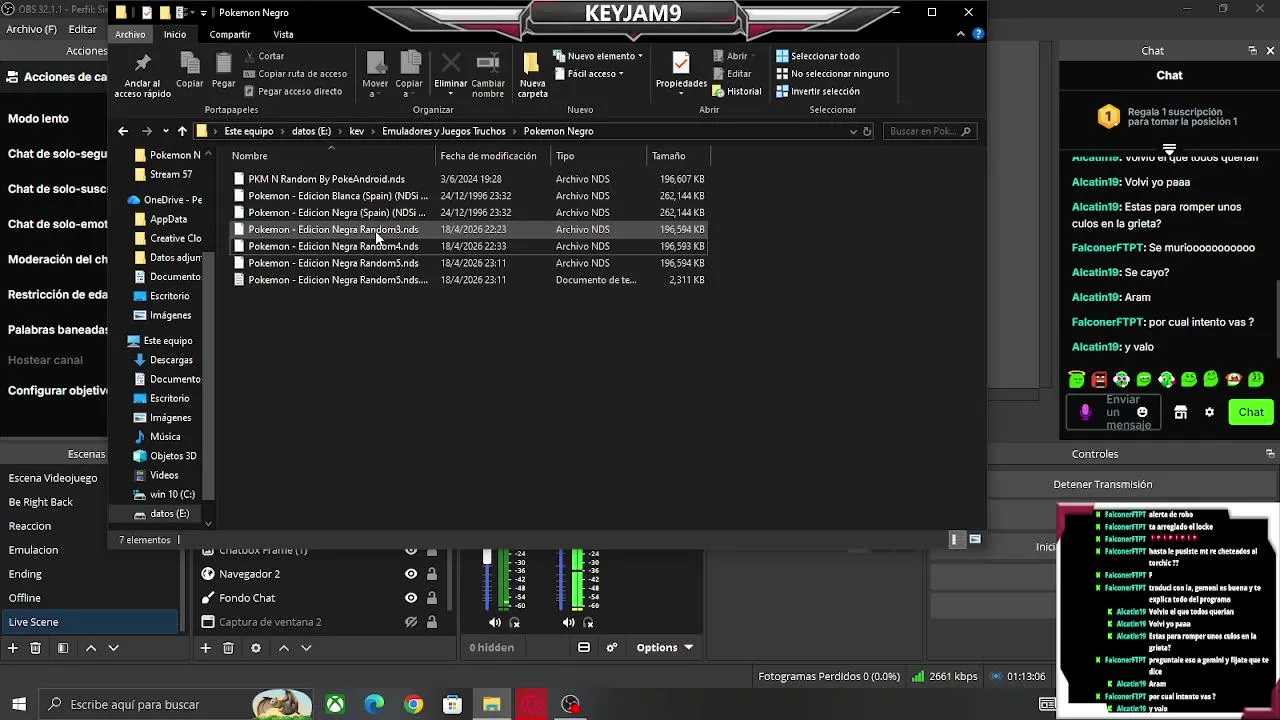Select OneDrive in the navigation pane
Image resolution: width=1280 pixels, height=720 pixels.
click(165, 200)
